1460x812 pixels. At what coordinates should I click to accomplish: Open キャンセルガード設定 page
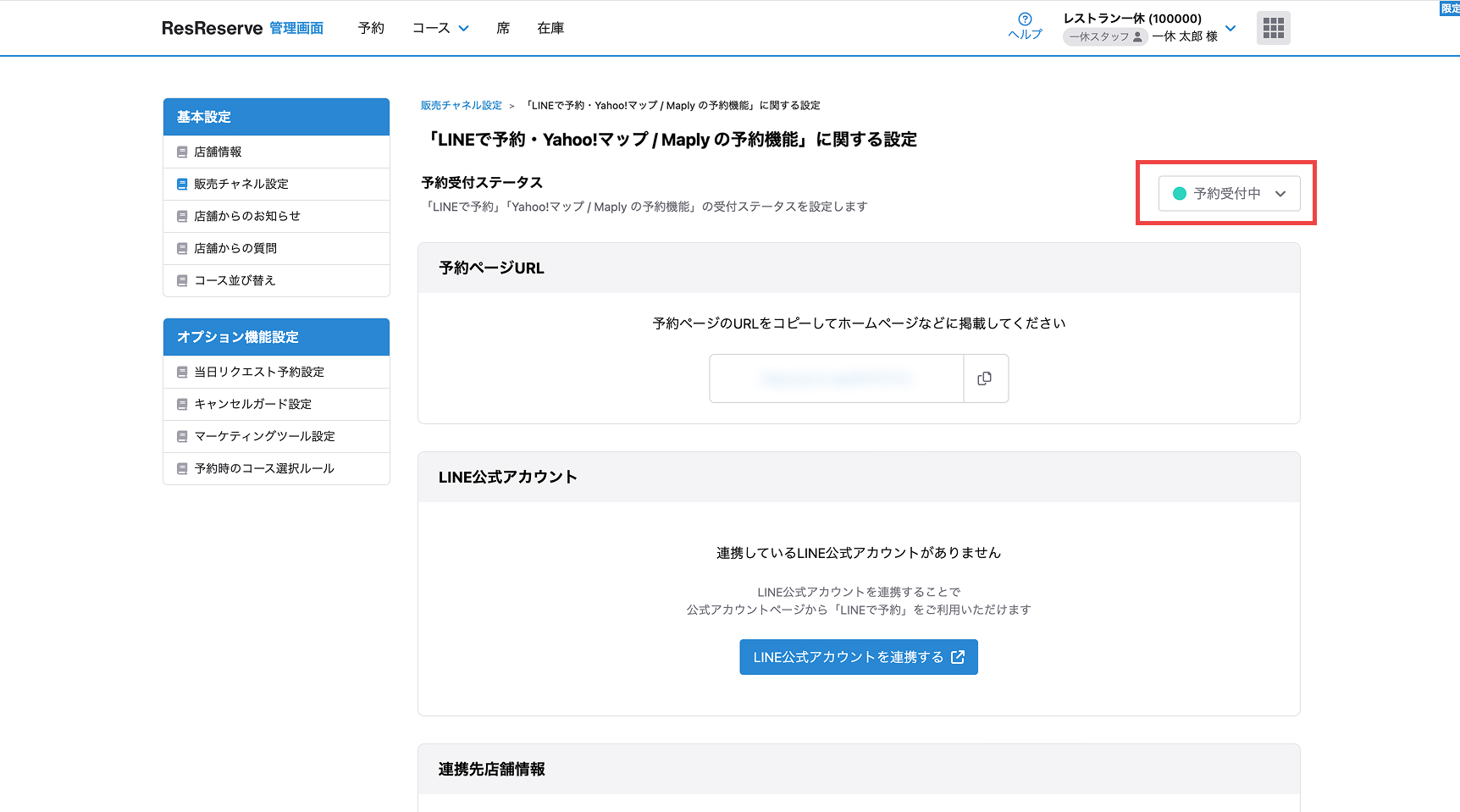(276, 405)
